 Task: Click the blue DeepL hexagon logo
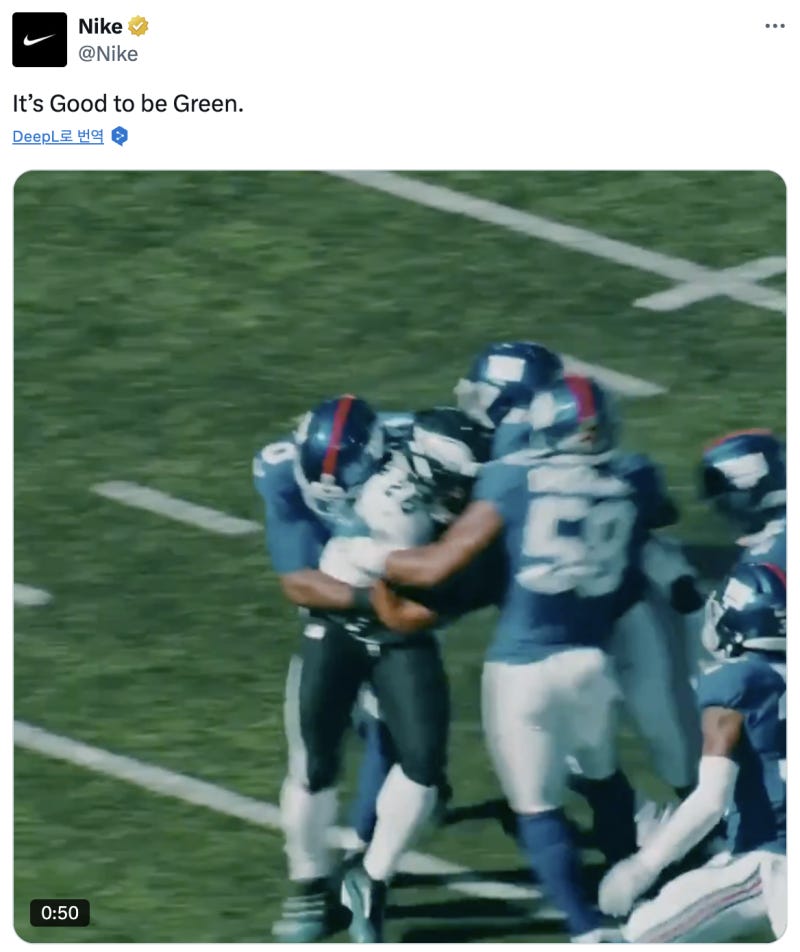[x=120, y=136]
